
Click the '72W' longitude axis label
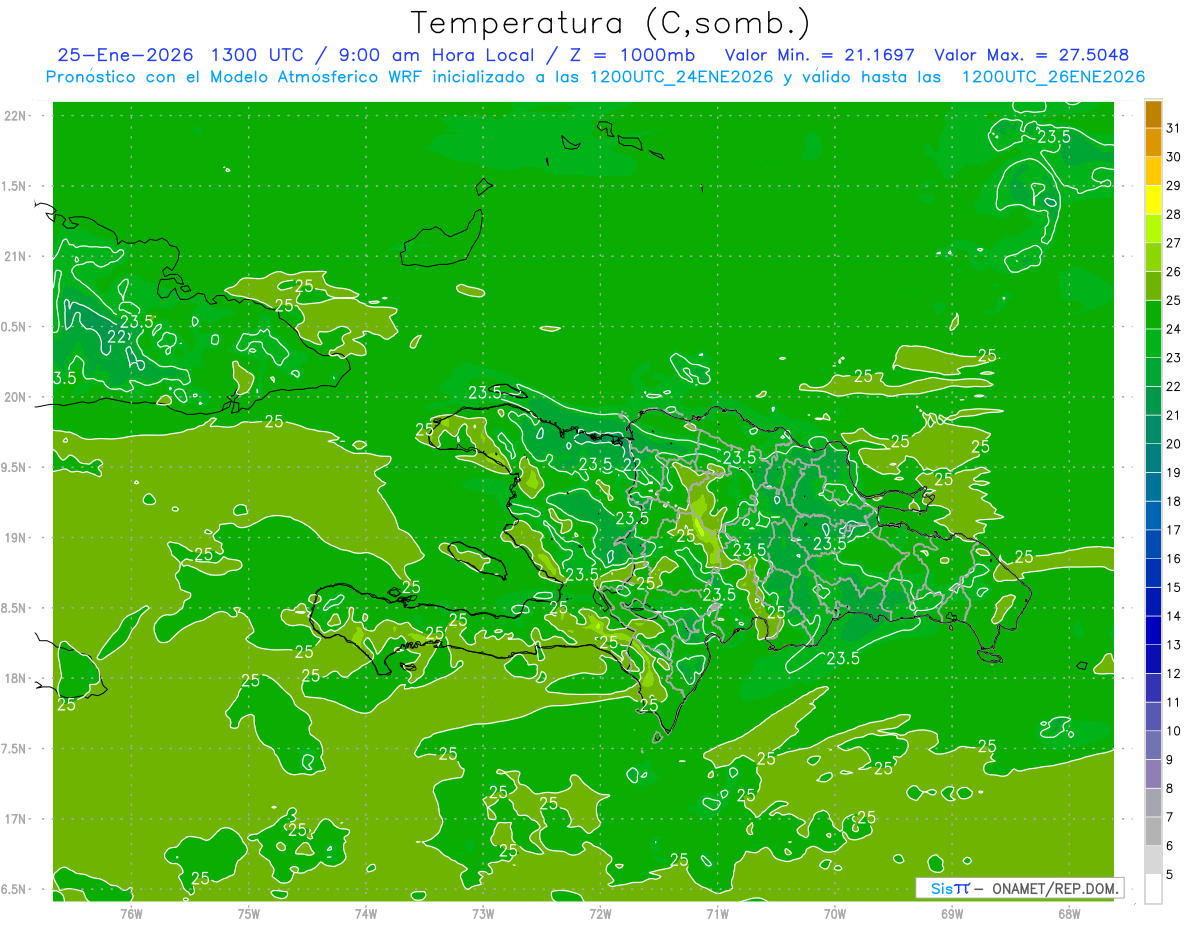[600, 913]
